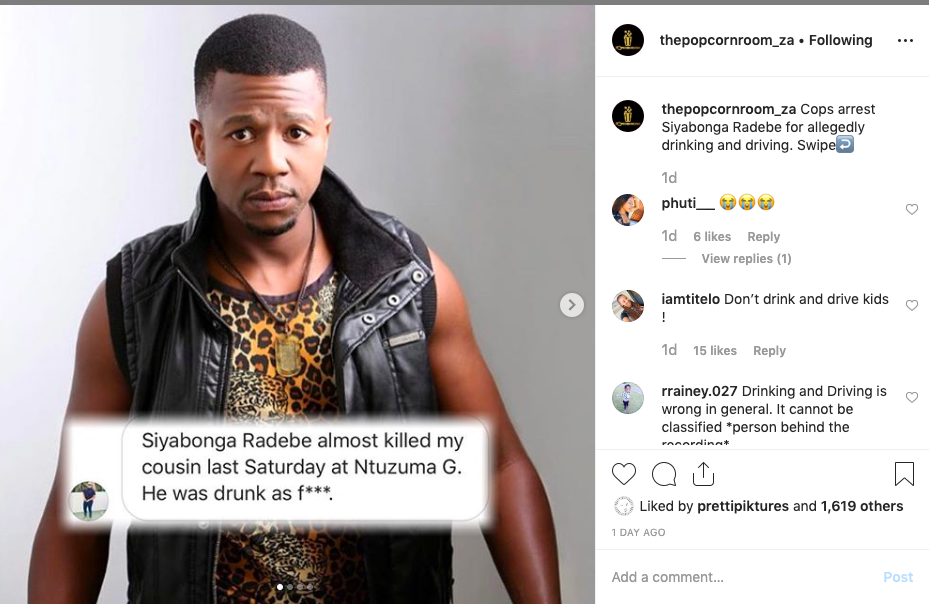Screen dimensions: 929x604
Task: Open phuti__ profile avatar
Action: (628, 210)
